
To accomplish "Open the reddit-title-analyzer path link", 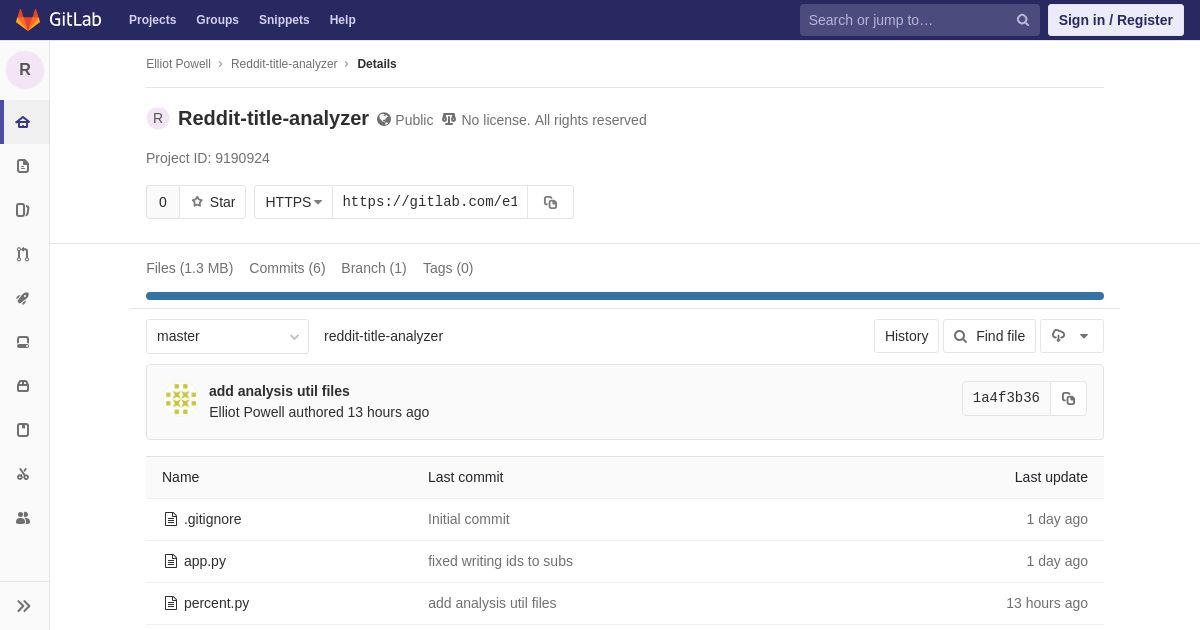I will pos(383,336).
